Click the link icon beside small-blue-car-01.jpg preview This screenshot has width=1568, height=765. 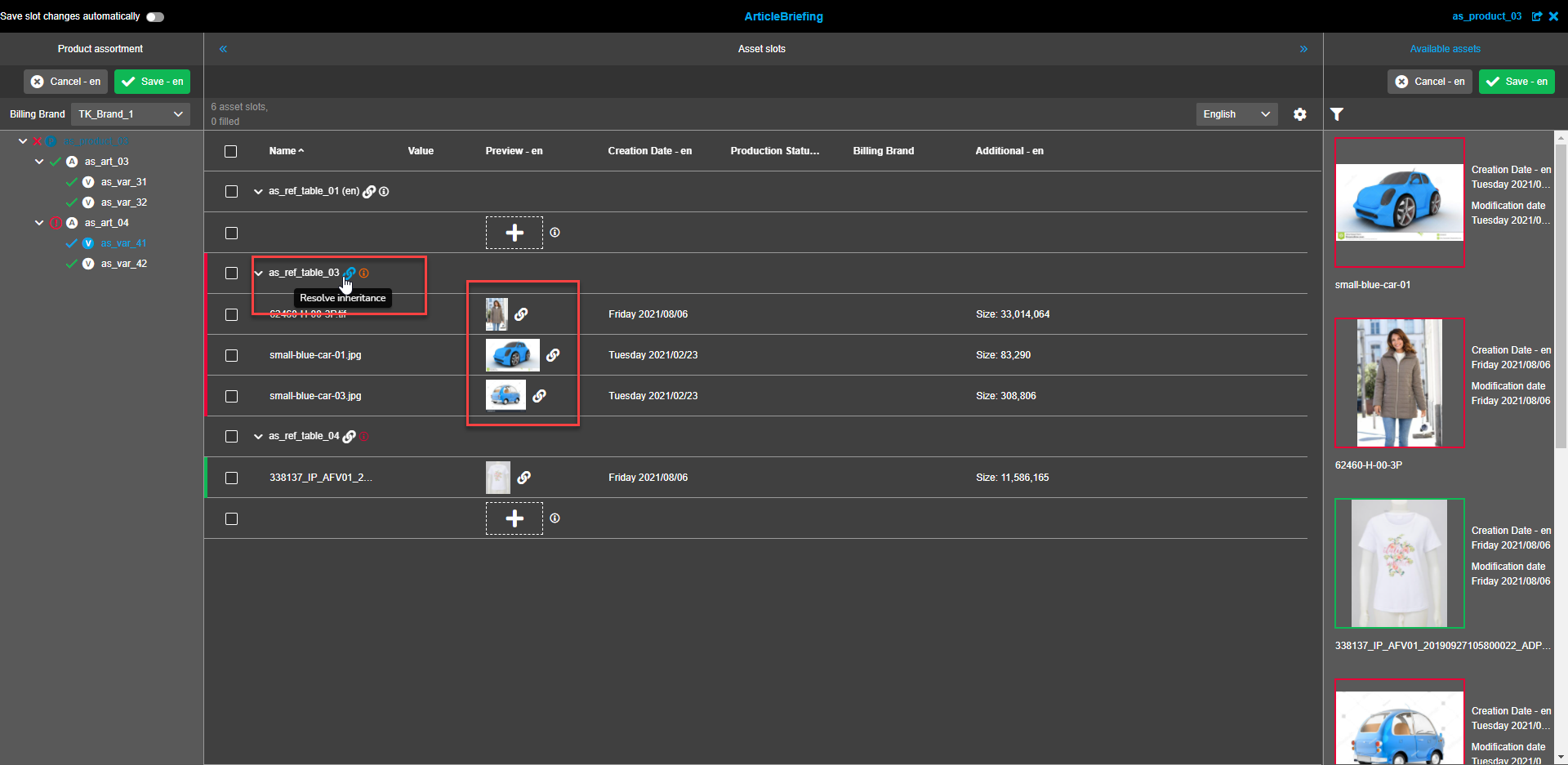pyautogui.click(x=554, y=355)
